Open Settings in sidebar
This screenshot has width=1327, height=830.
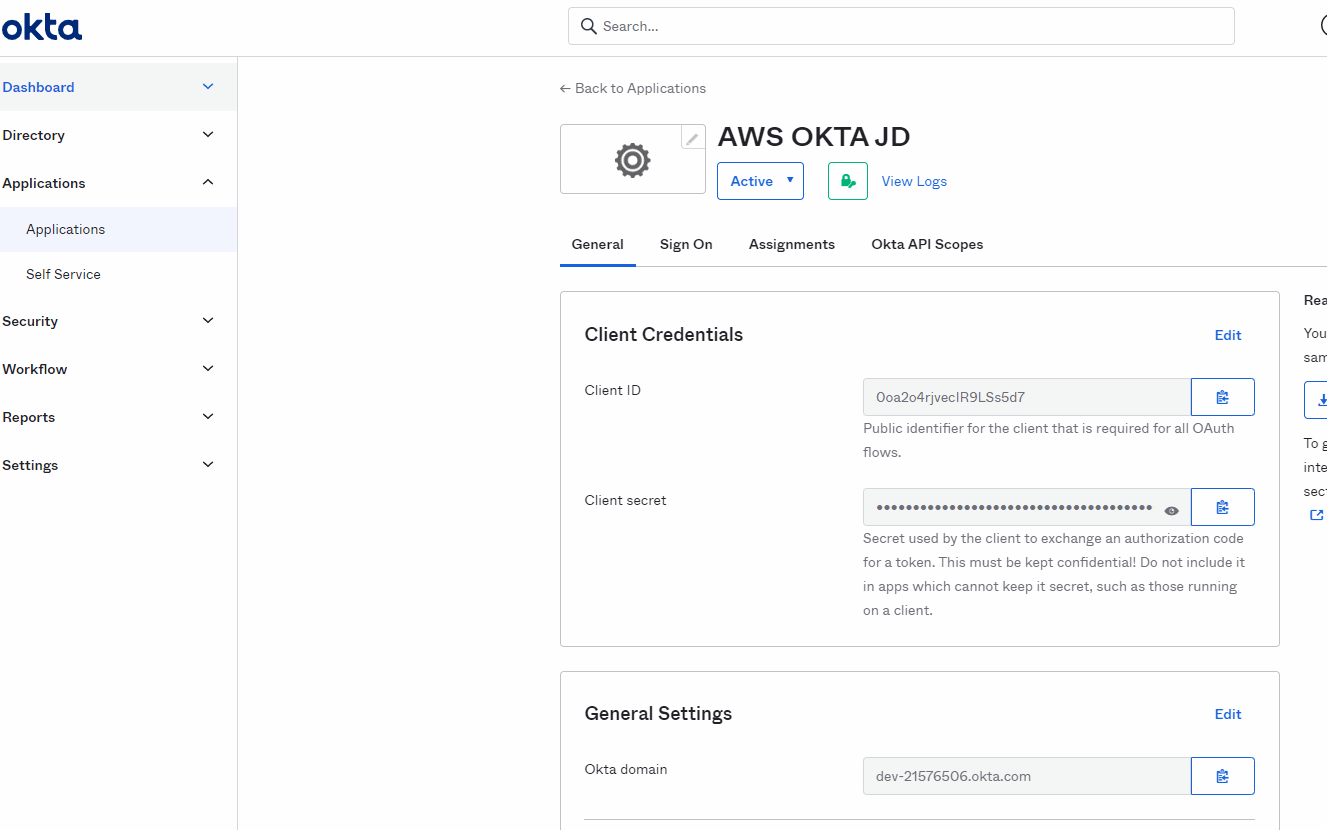(30, 465)
